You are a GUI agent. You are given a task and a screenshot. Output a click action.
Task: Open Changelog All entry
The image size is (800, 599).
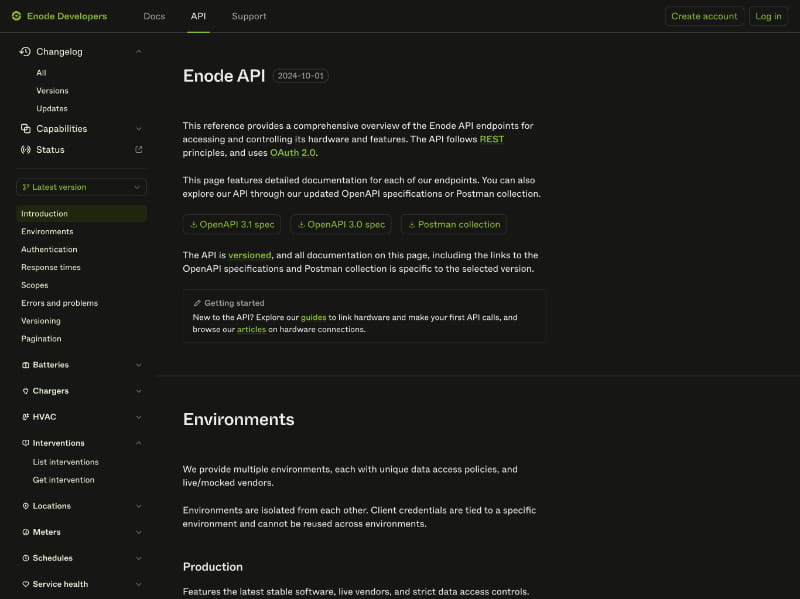coord(41,73)
